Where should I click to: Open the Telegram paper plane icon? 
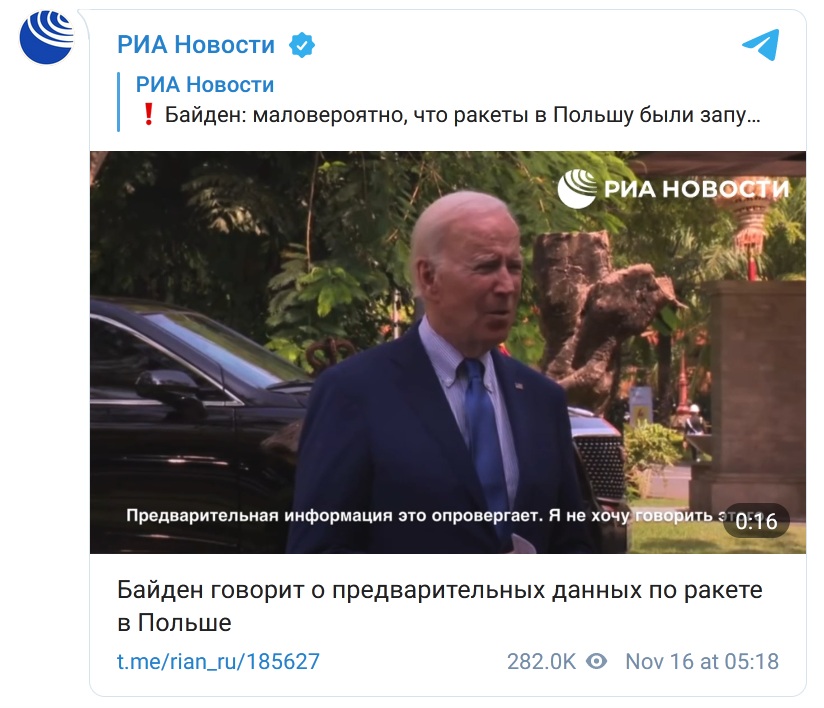coord(760,45)
